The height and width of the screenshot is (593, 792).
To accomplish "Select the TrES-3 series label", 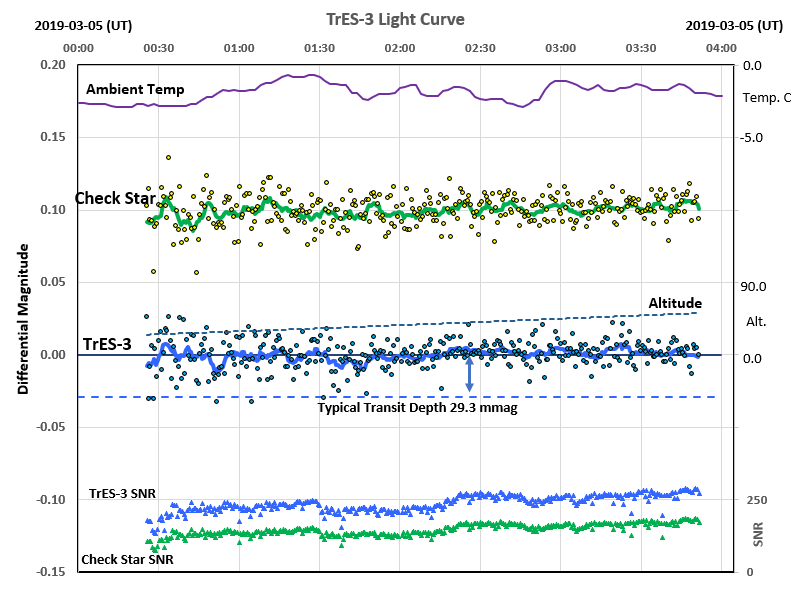I will tap(107, 344).
